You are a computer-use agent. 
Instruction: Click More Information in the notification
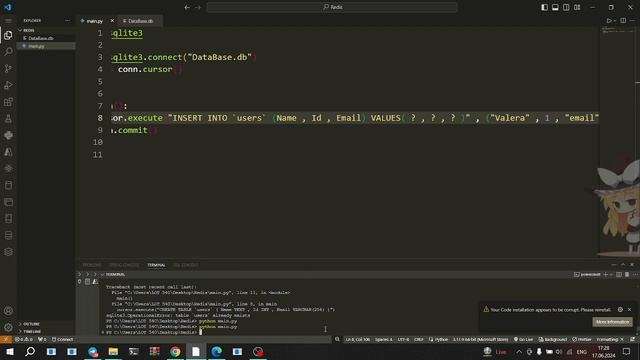612,322
